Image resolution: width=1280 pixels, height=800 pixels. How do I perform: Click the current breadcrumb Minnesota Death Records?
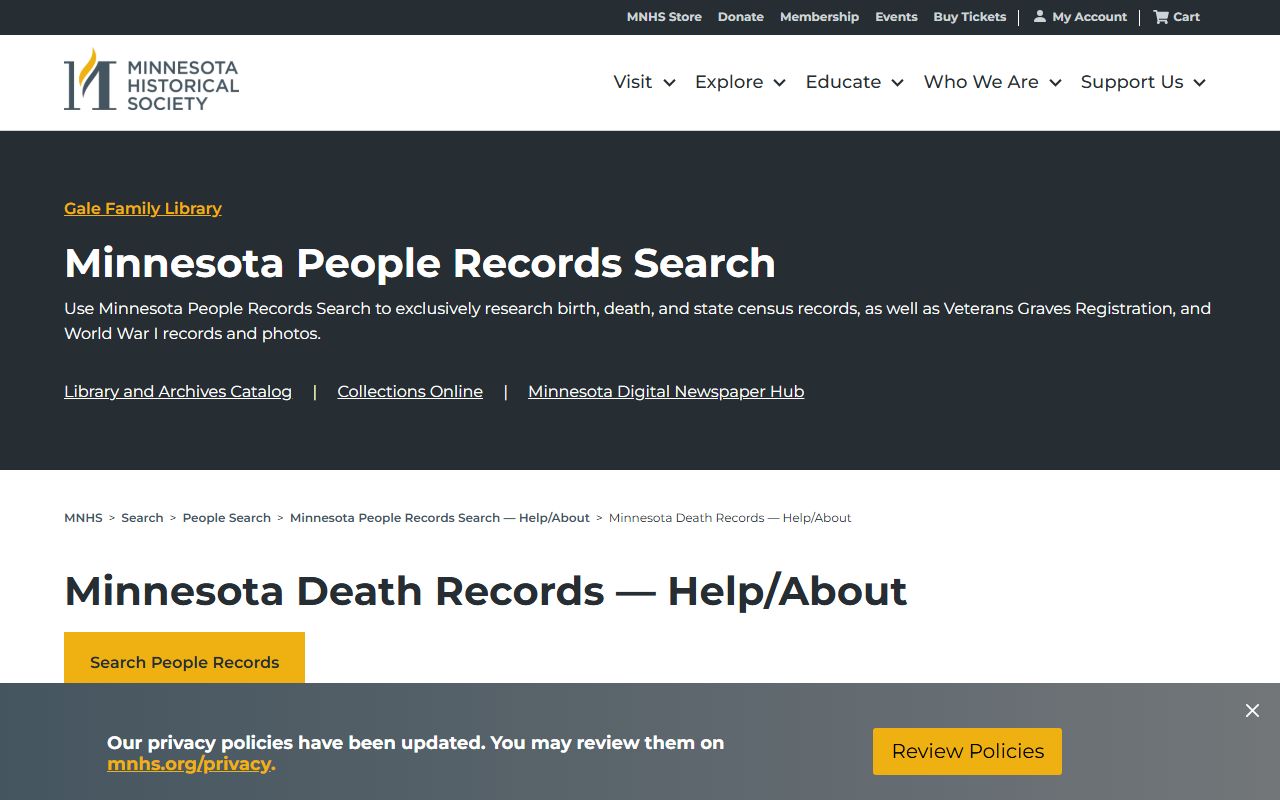tap(730, 518)
